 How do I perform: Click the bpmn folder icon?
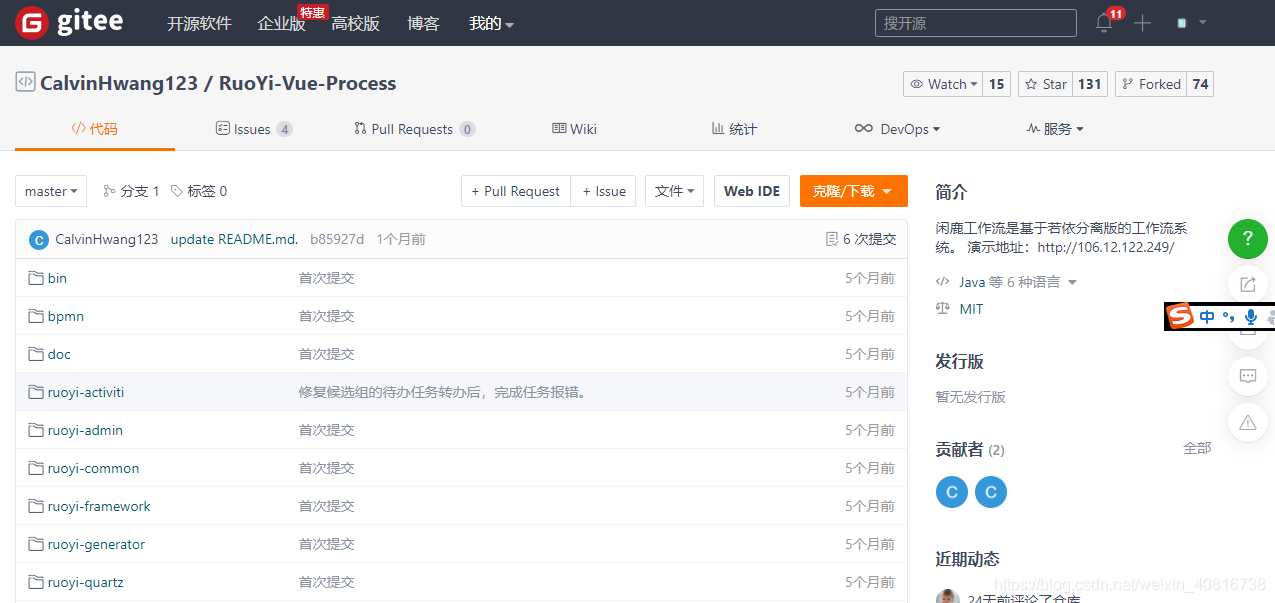coord(36,316)
